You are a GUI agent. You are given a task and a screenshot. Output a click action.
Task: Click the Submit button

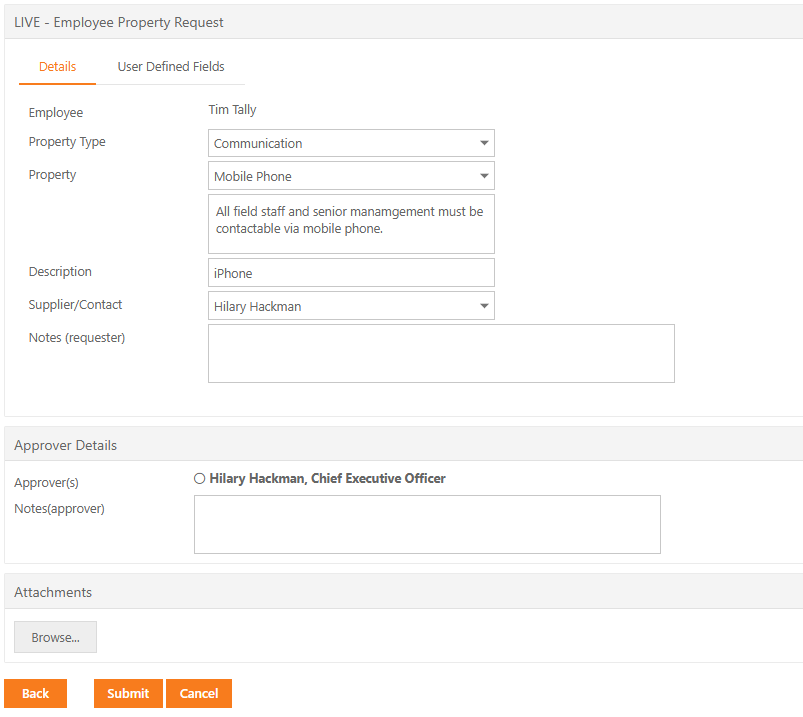point(128,693)
